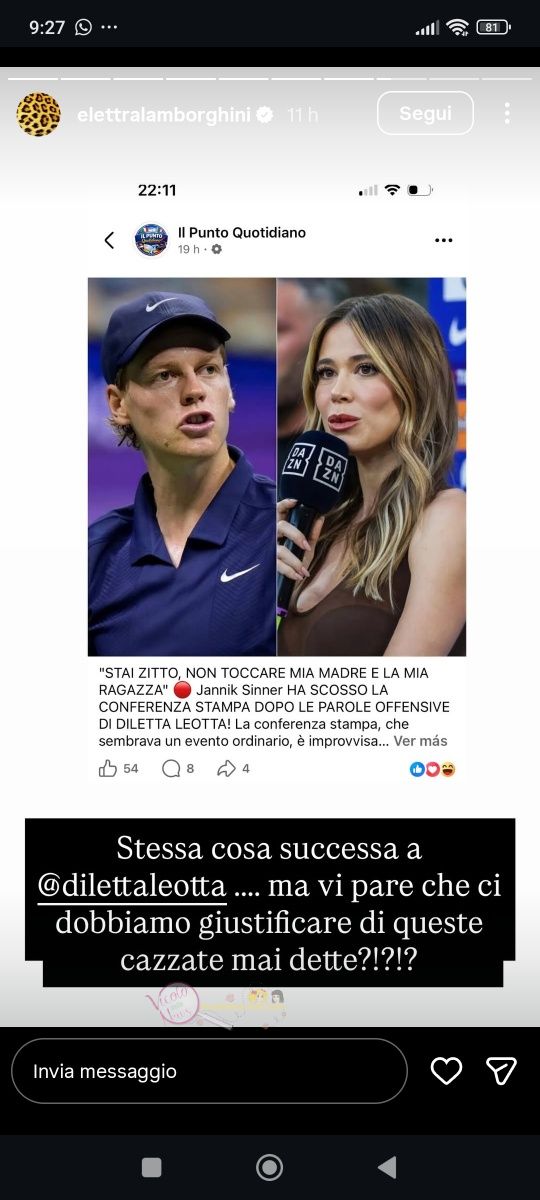Viewport: 540px width, 1200px height.
Task: Tap the share arrow icon showing 4
Action: click(227, 768)
